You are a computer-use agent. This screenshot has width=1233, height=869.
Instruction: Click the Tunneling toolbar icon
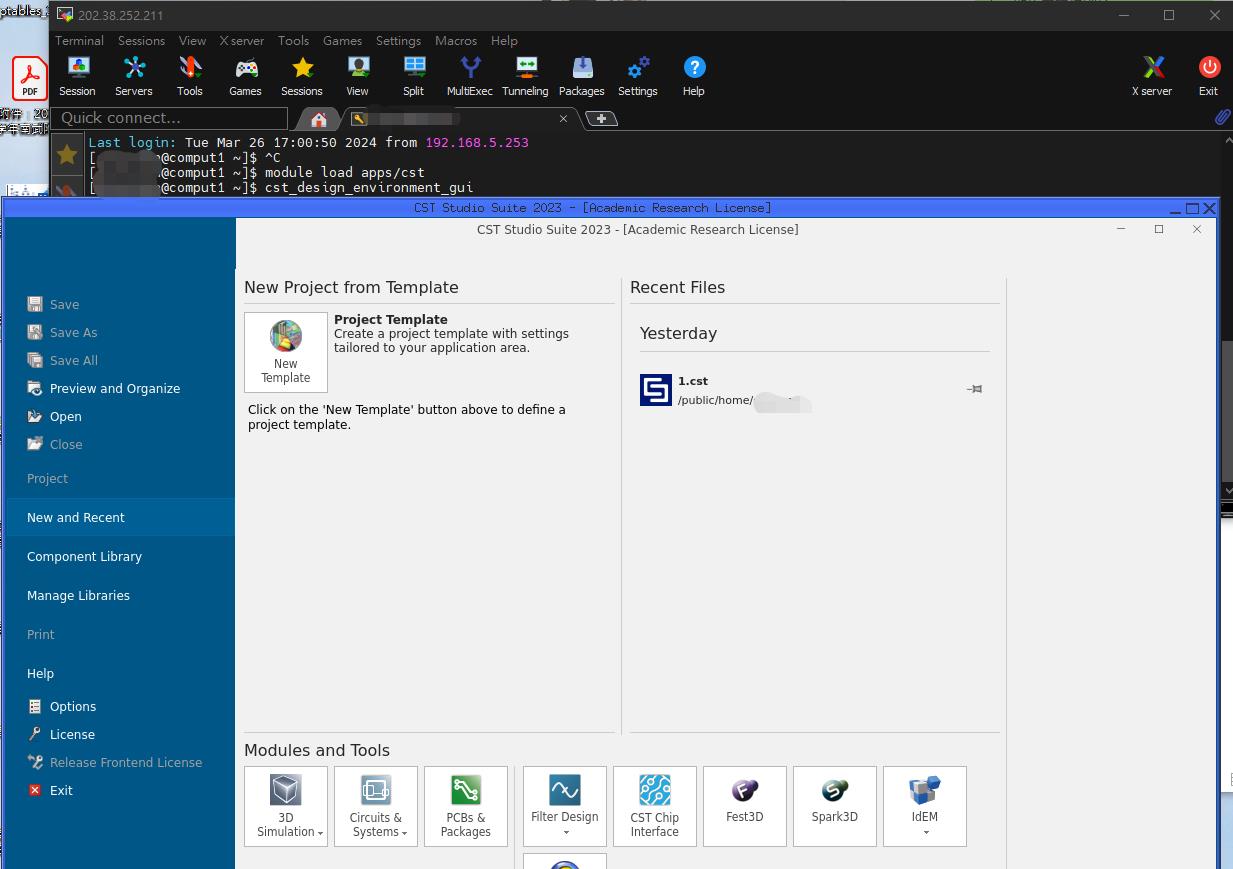click(525, 76)
